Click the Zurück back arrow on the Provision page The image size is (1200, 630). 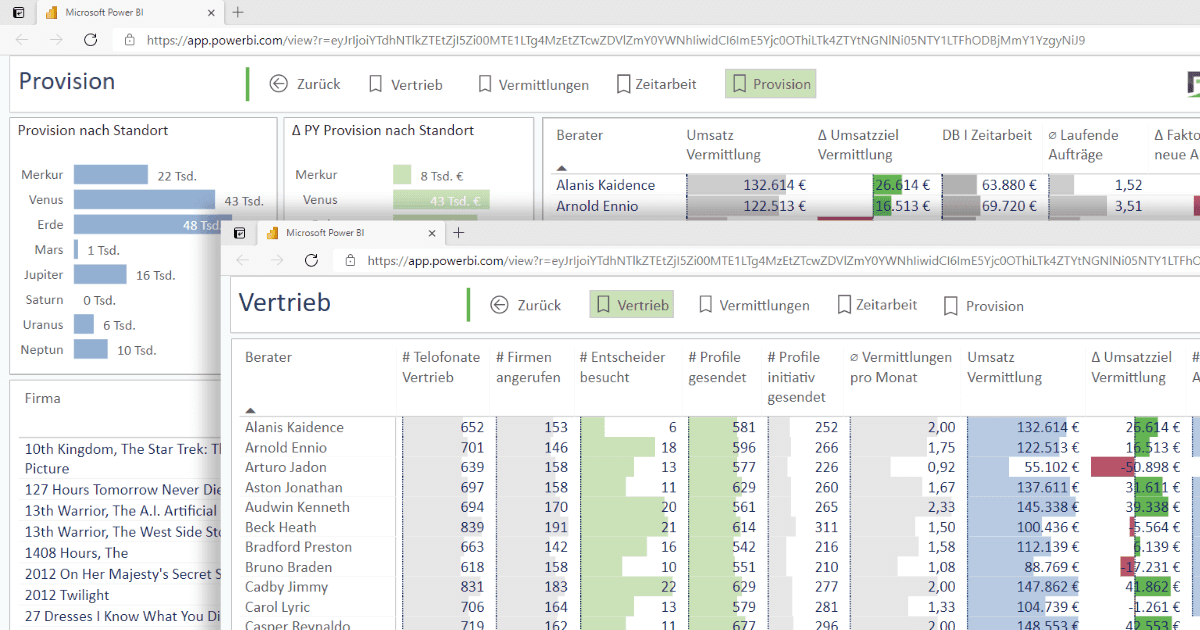point(279,84)
